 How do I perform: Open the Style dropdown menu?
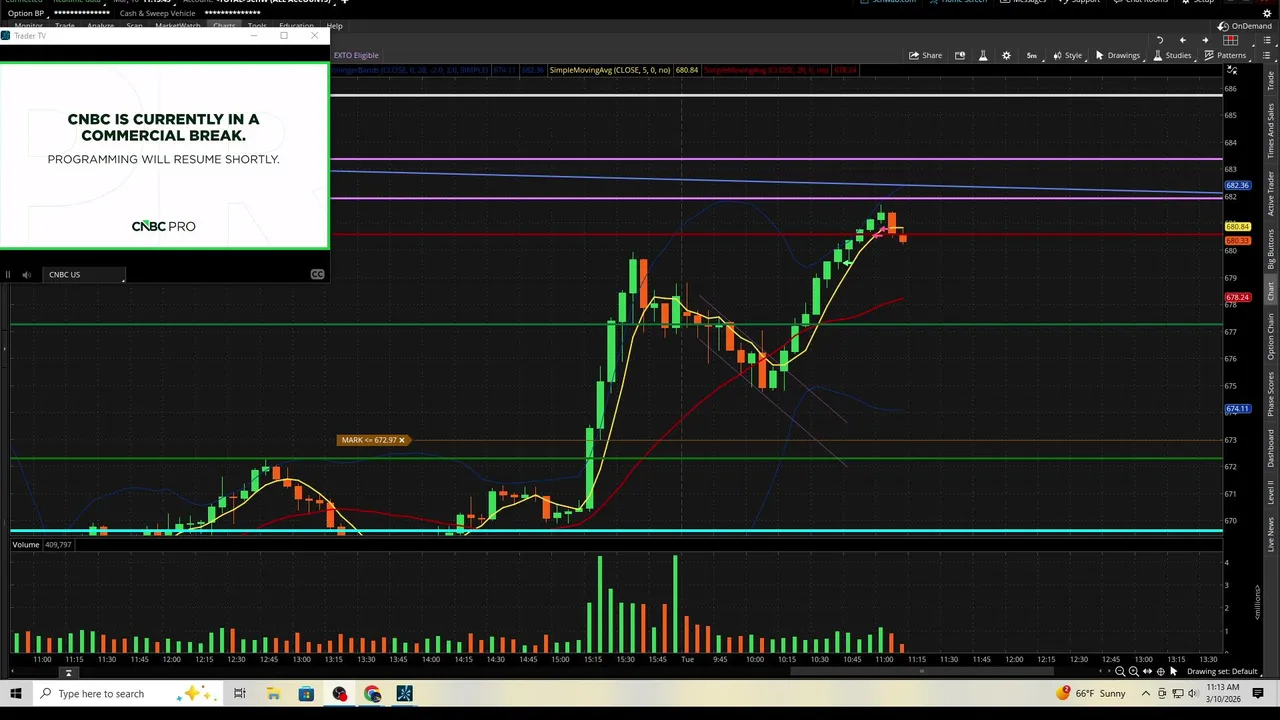click(x=1067, y=55)
